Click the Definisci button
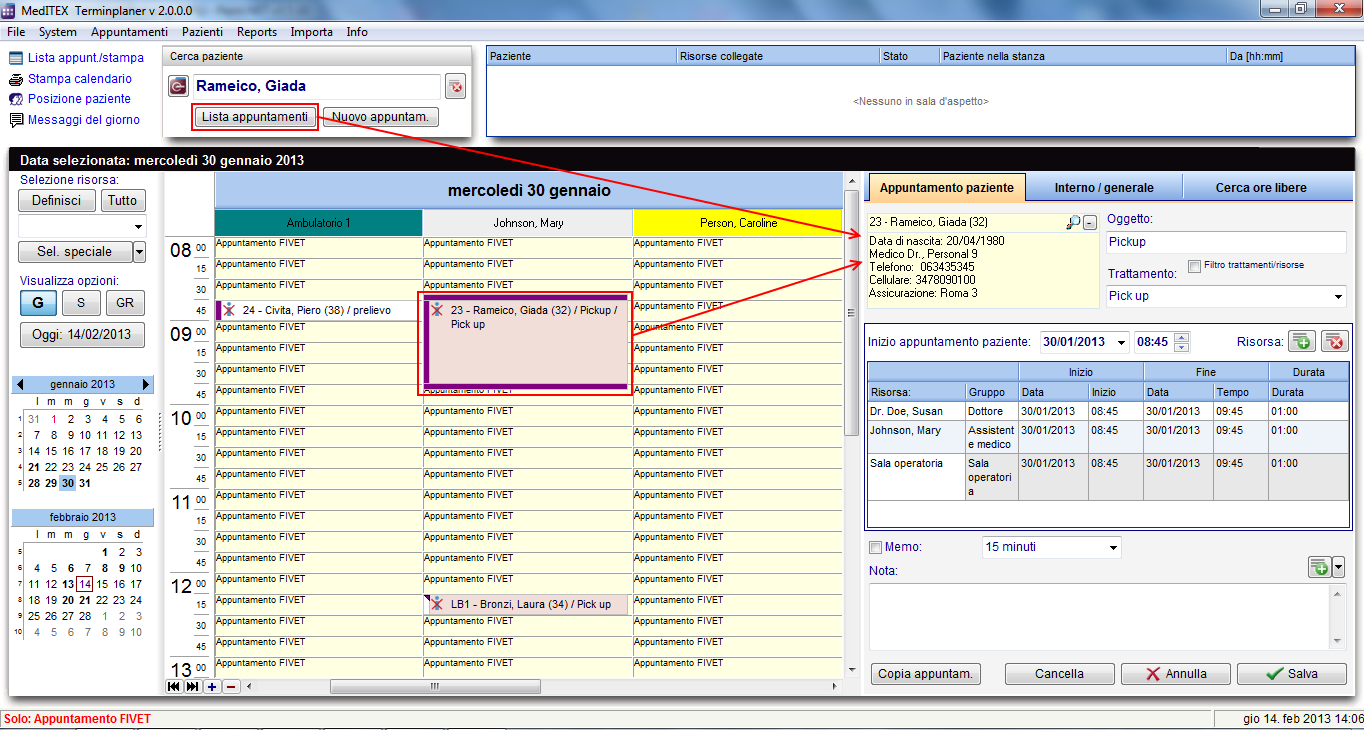Screen dimensions: 1364x730 tap(57, 200)
